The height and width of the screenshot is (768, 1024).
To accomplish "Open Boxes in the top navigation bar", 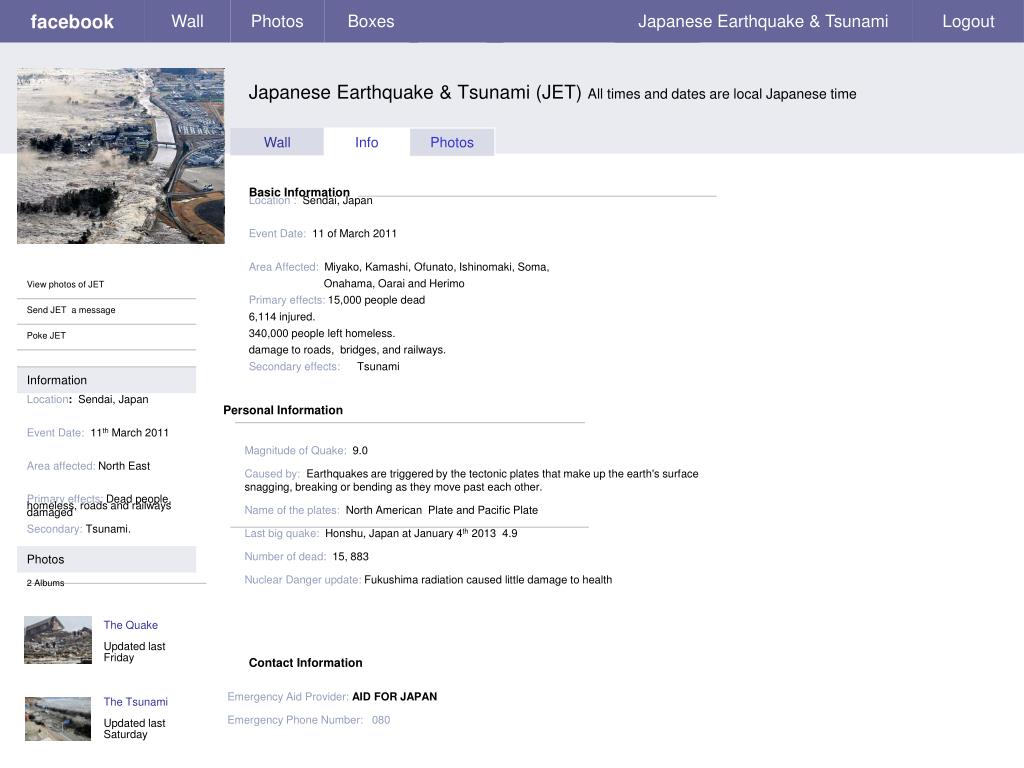I will [371, 21].
